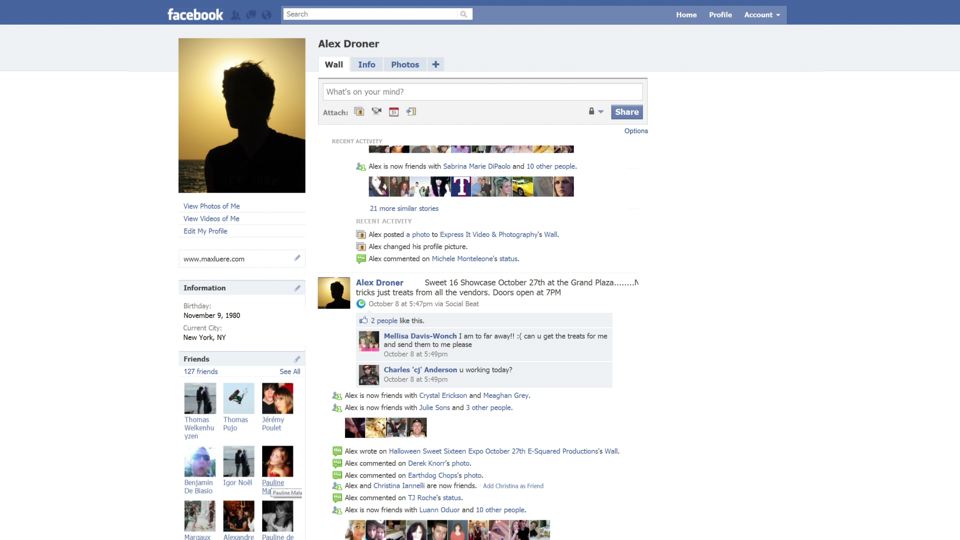
Task: Go to Home in the top bar
Action: (686, 15)
